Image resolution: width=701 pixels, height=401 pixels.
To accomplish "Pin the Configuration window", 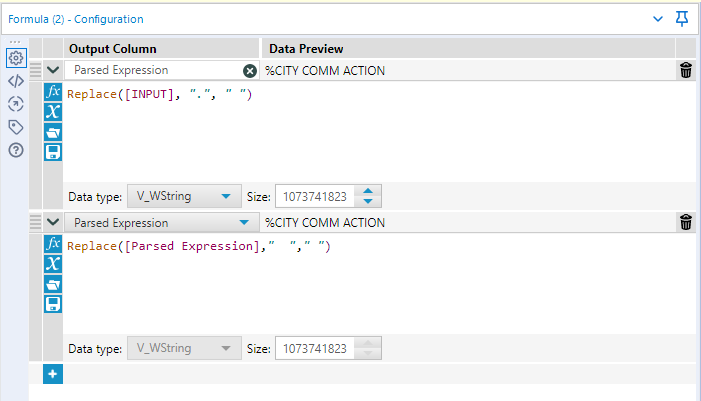I will (x=682, y=19).
